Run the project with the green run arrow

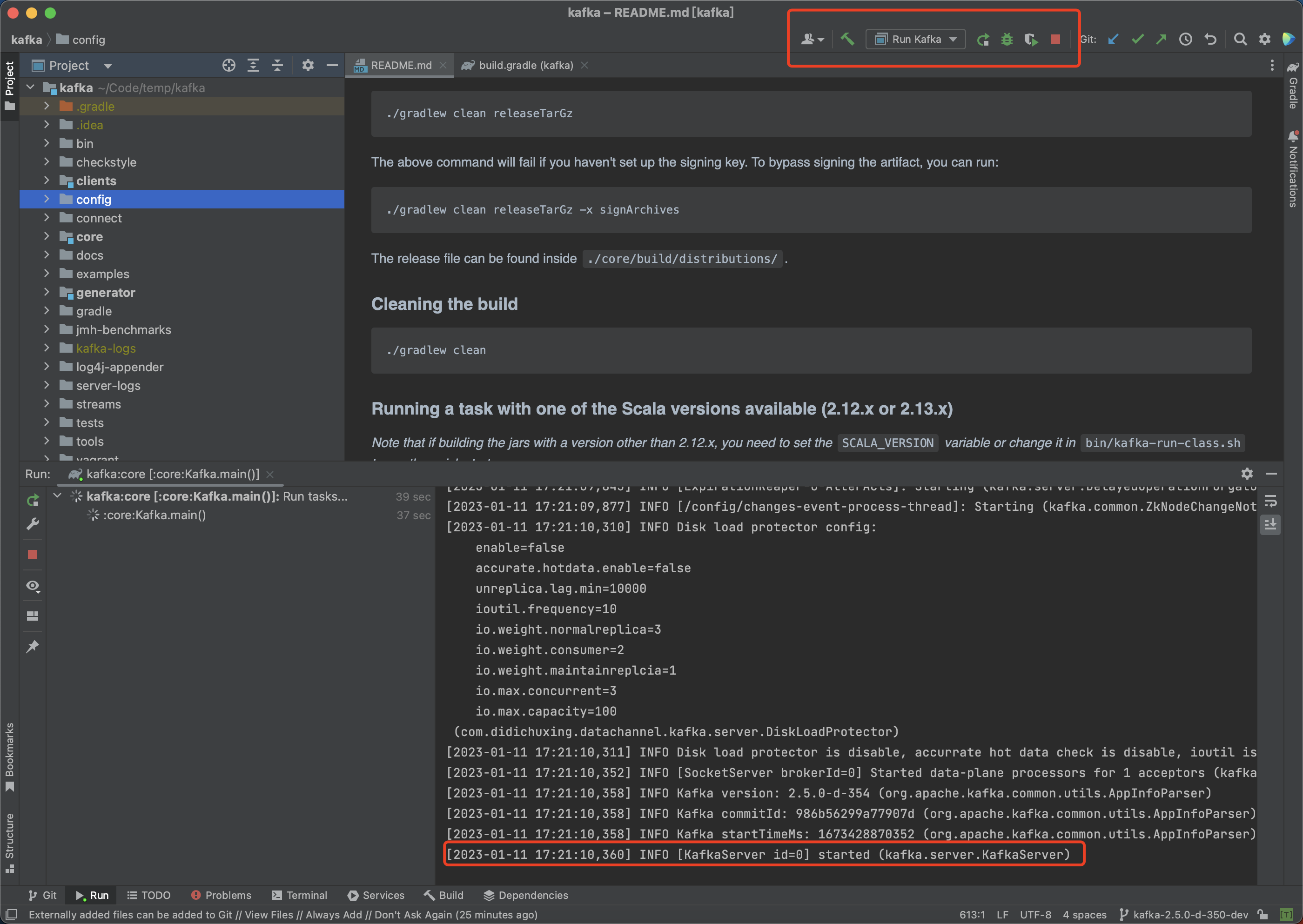[983, 39]
